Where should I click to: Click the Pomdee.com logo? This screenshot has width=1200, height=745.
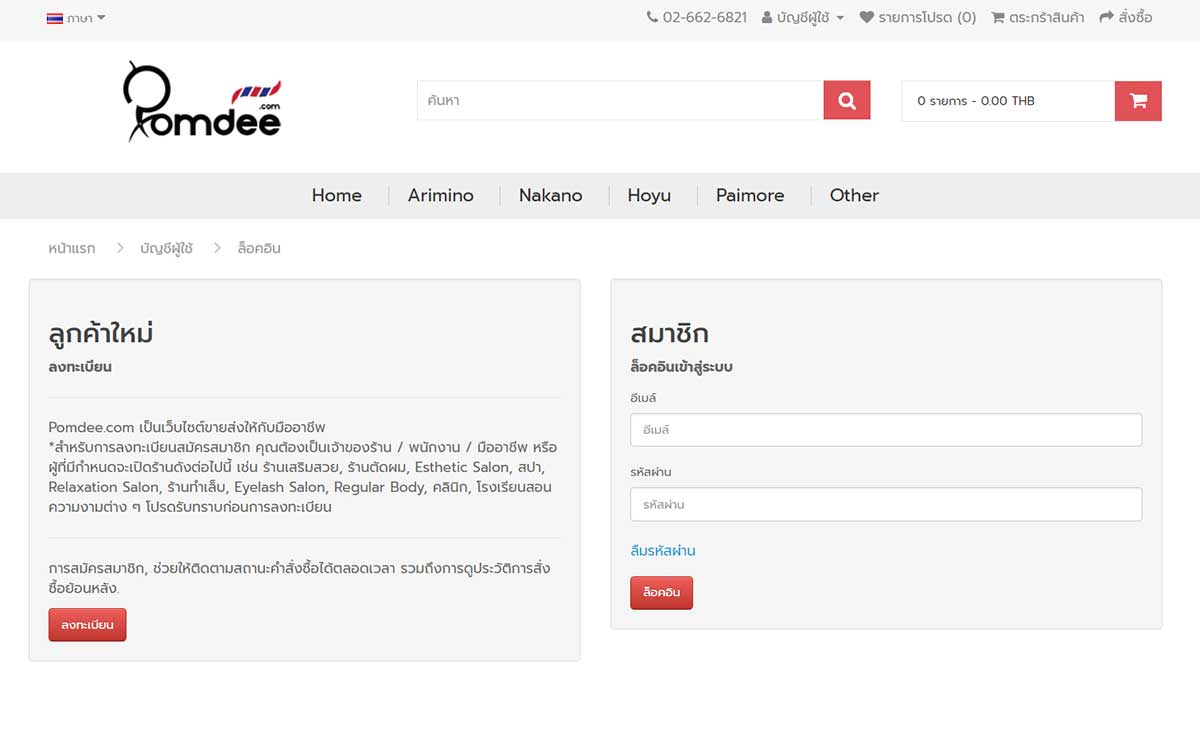pos(203,101)
